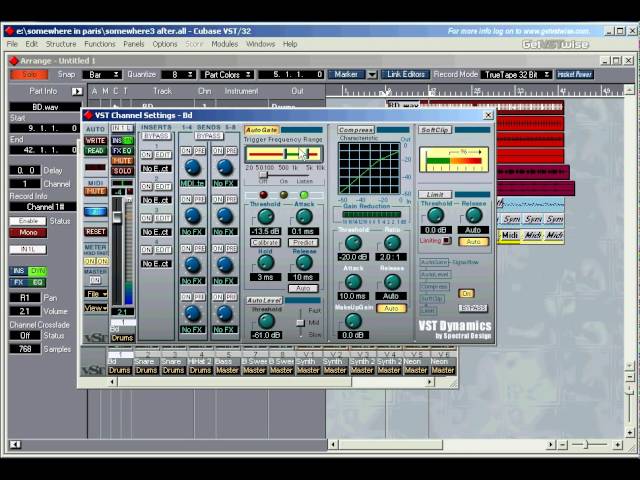The width and height of the screenshot is (640, 480).
Task: Open the File menu
Action: click(12, 44)
